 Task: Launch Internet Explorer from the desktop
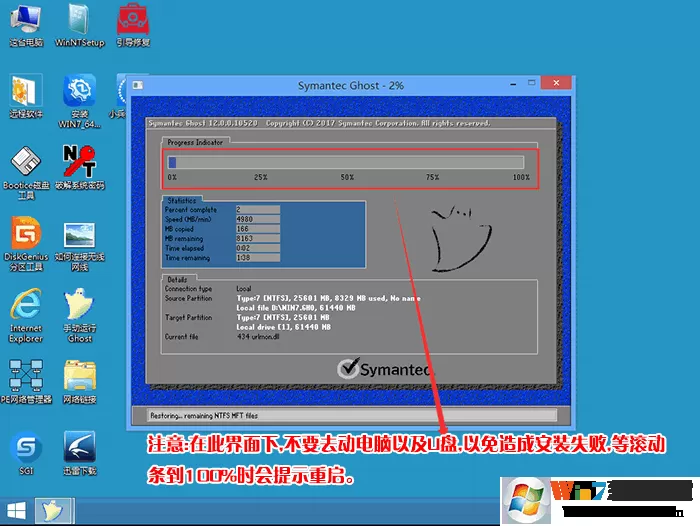(x=26, y=316)
